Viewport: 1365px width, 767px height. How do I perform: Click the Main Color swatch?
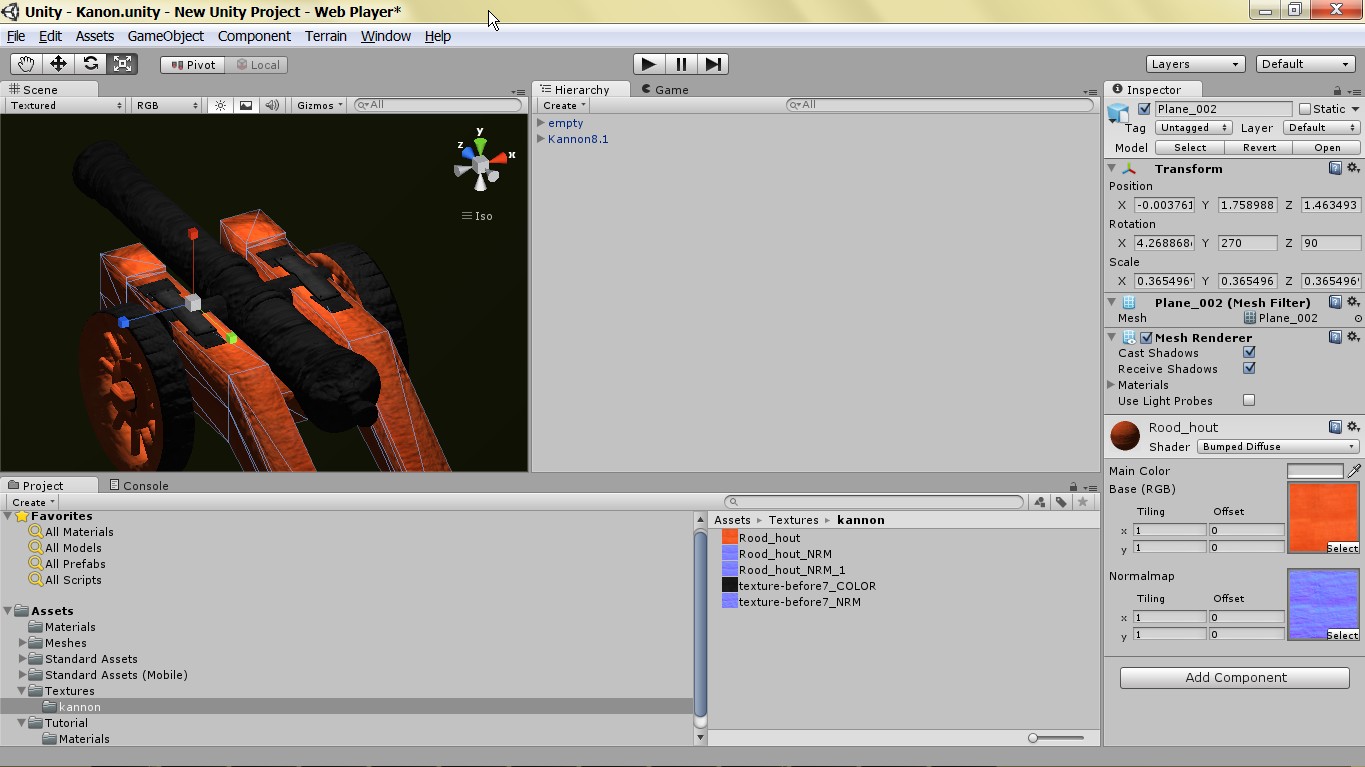pyautogui.click(x=1315, y=471)
